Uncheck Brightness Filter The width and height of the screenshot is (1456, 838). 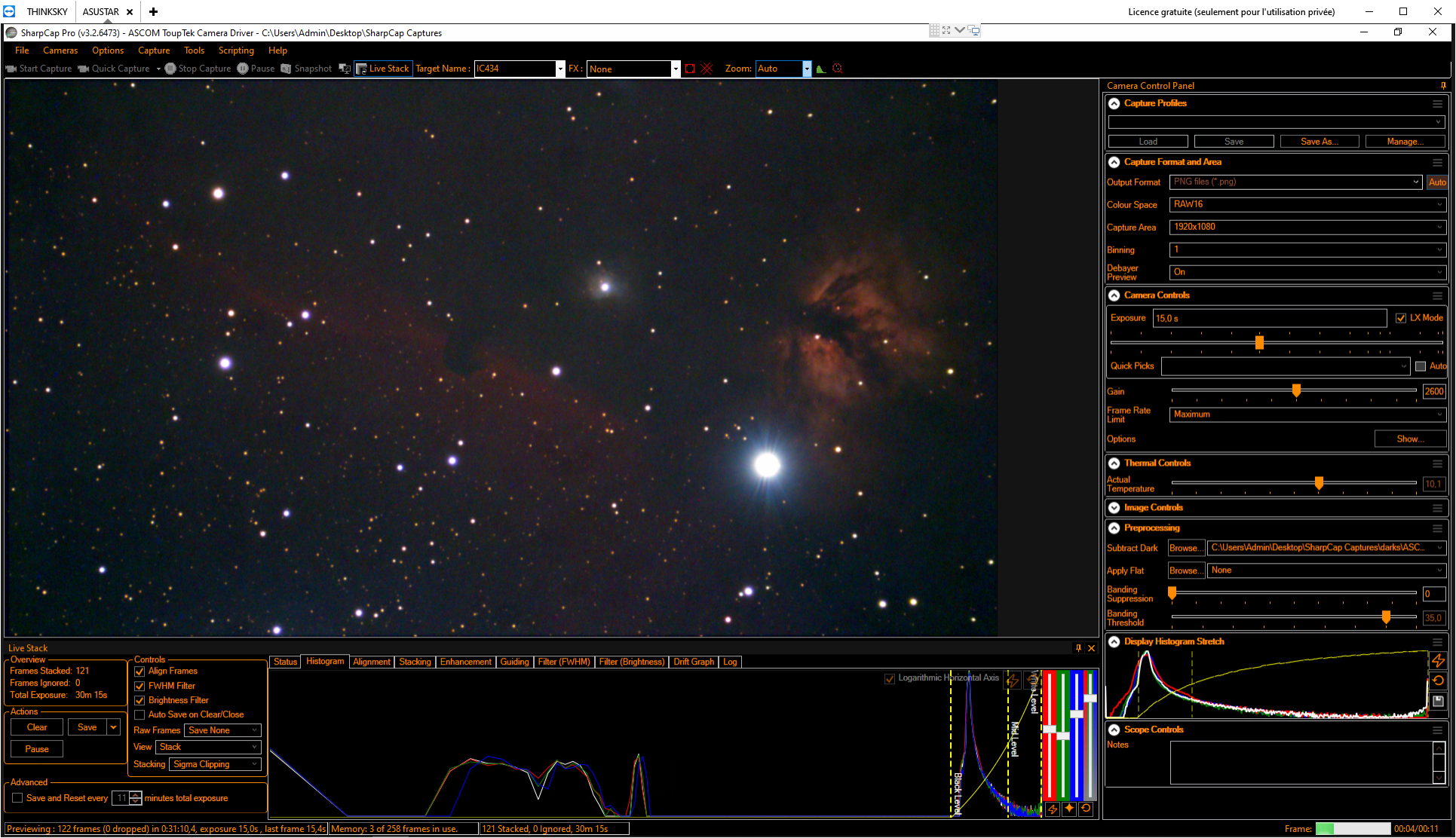pos(139,701)
